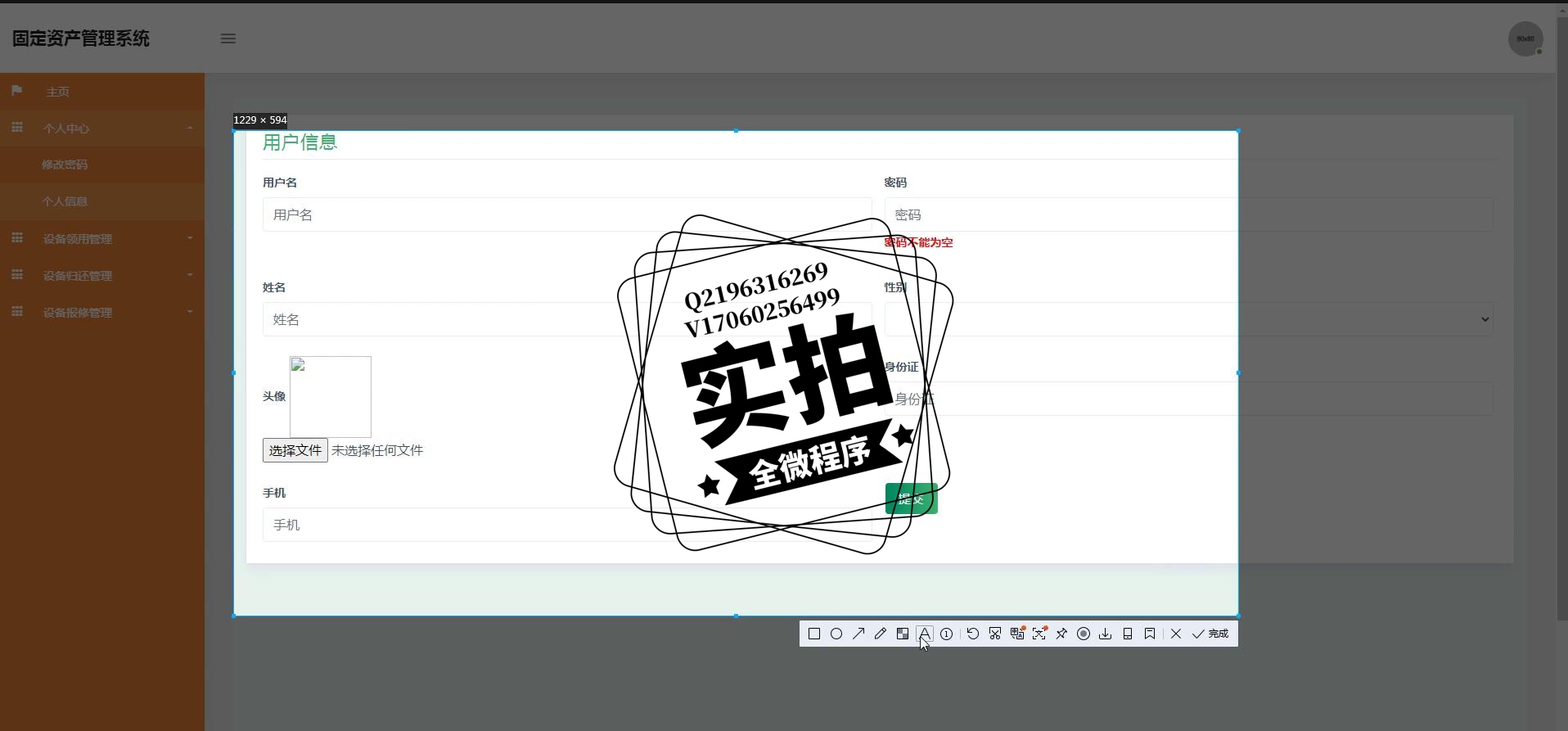
Task: Open 修改密码 page
Action: point(102,165)
